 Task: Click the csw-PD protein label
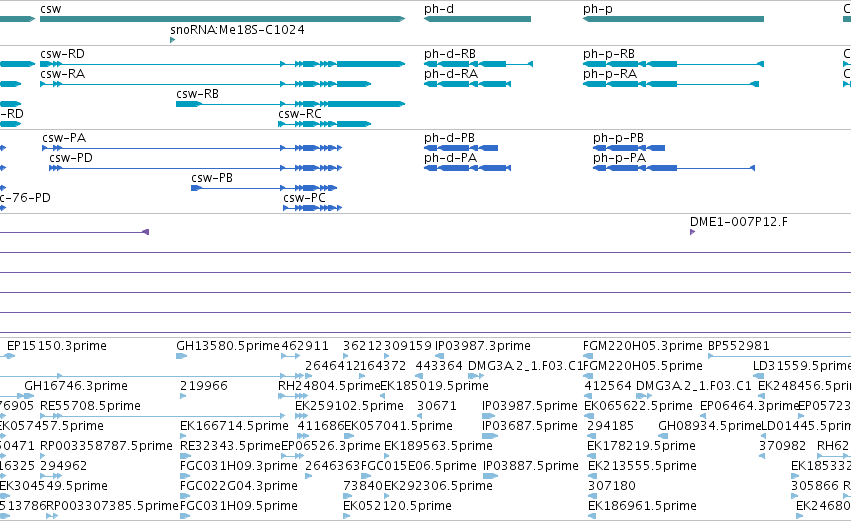pos(71,158)
